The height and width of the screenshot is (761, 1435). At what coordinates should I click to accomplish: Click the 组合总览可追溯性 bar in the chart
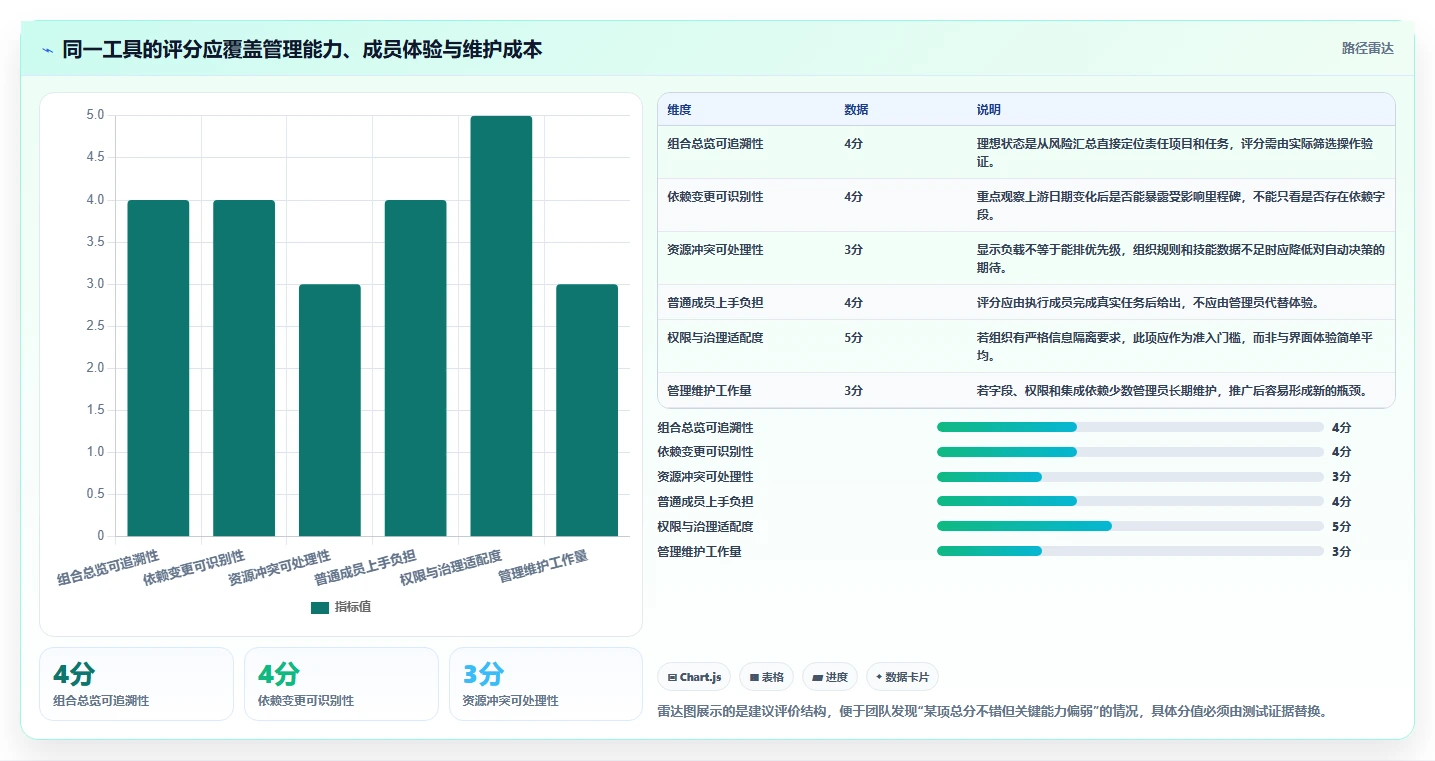click(158, 368)
